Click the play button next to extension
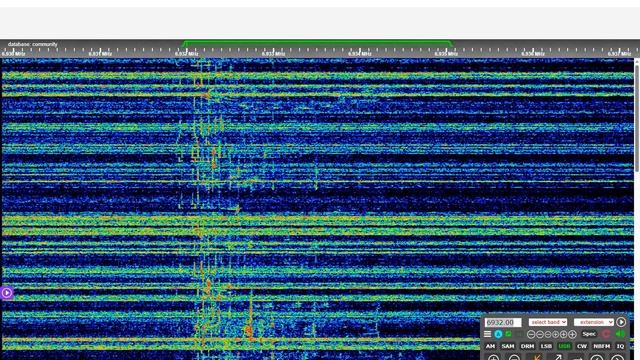Screen dimensions: 640x360 (621, 322)
